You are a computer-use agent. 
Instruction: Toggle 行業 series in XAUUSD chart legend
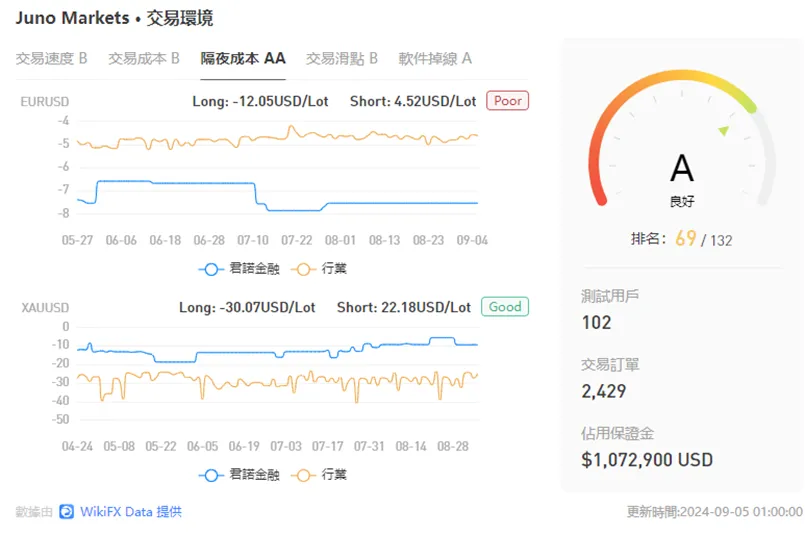pos(319,475)
